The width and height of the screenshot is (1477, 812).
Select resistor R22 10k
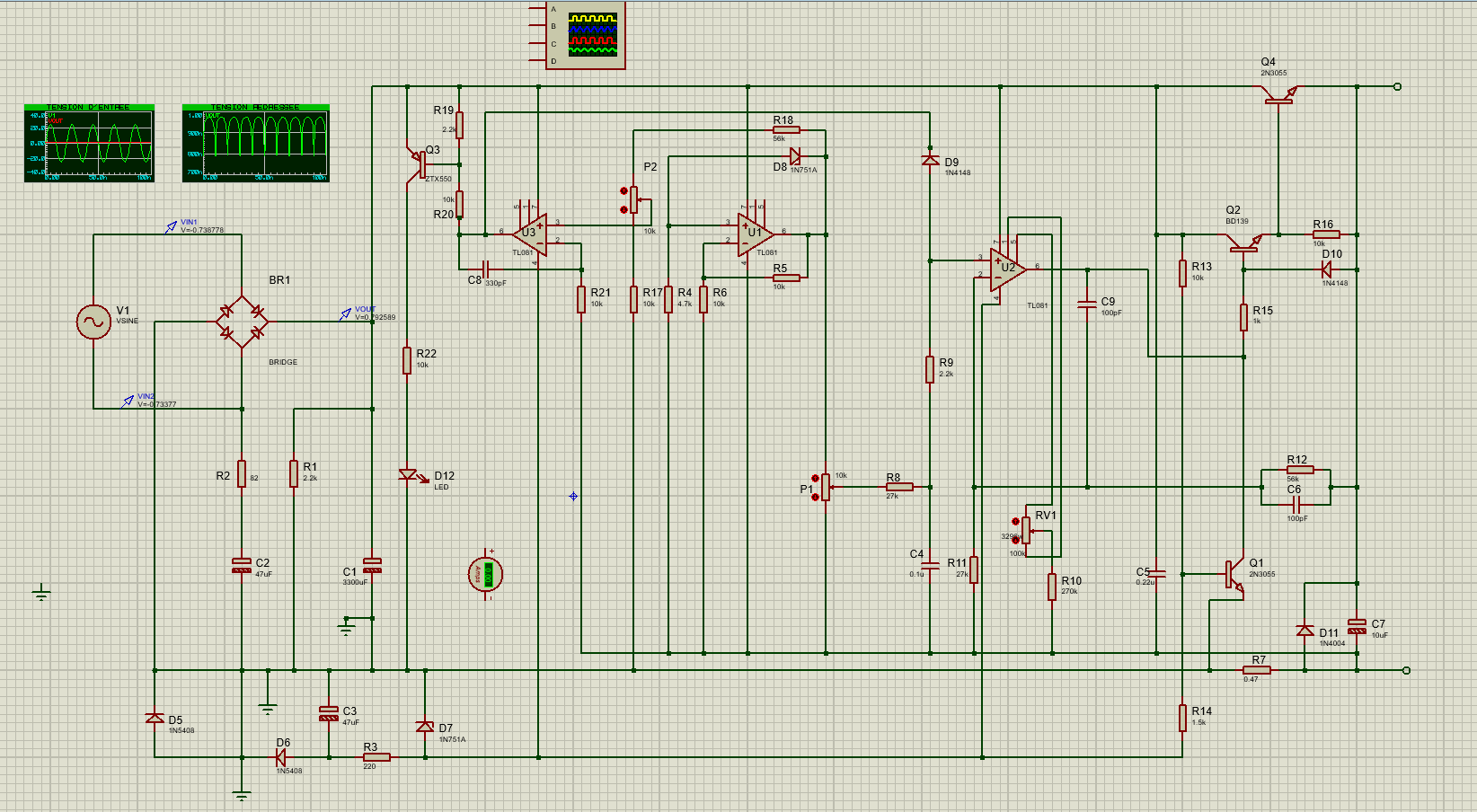pyautogui.click(x=407, y=360)
